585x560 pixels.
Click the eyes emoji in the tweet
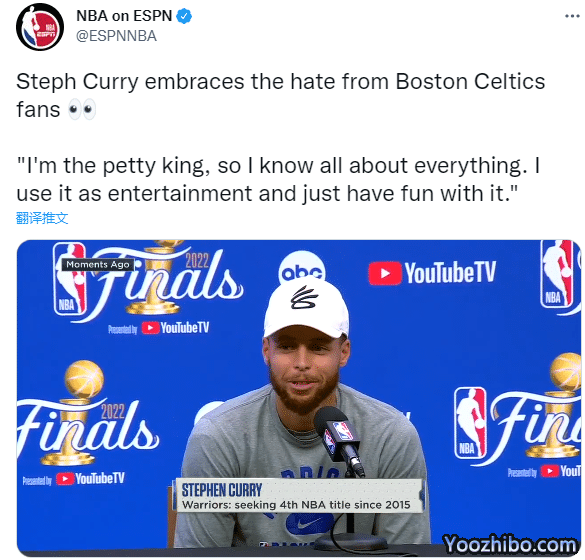click(x=82, y=109)
